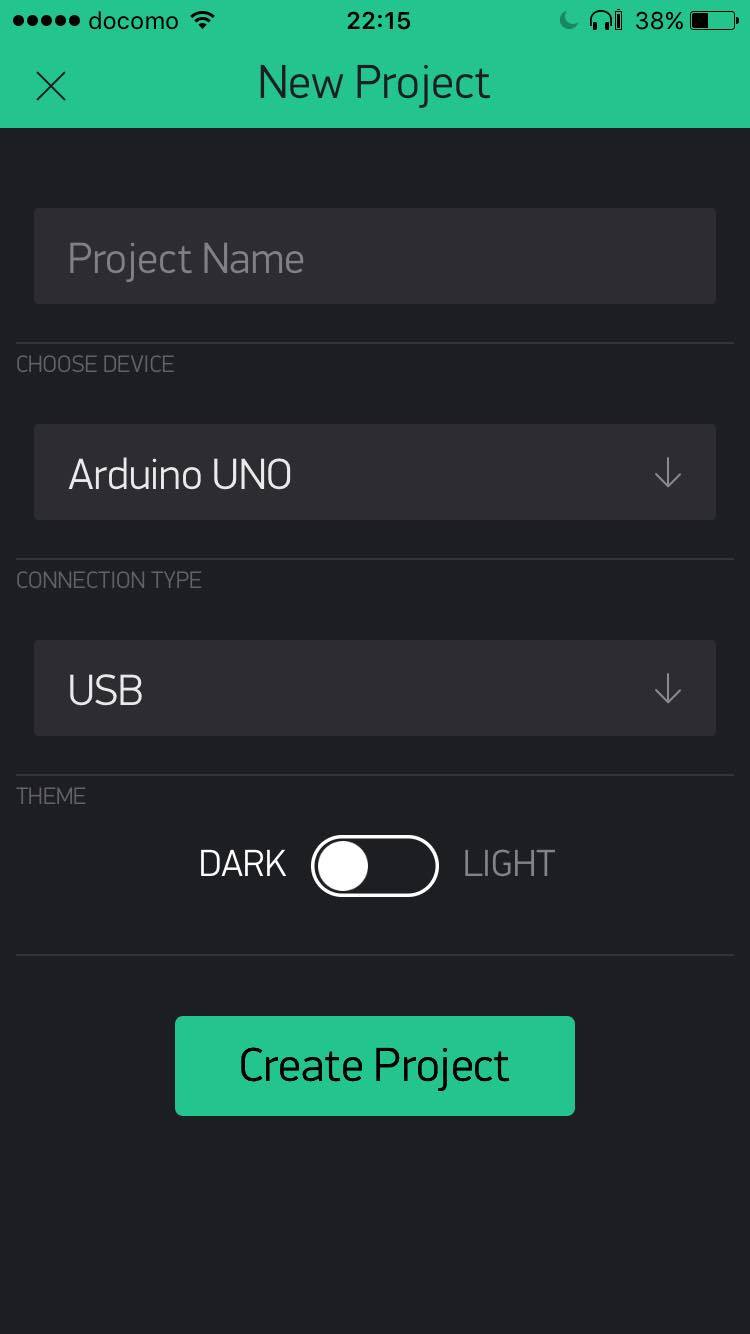Tap the New Project header title
This screenshot has width=750, height=1334.
[374, 83]
